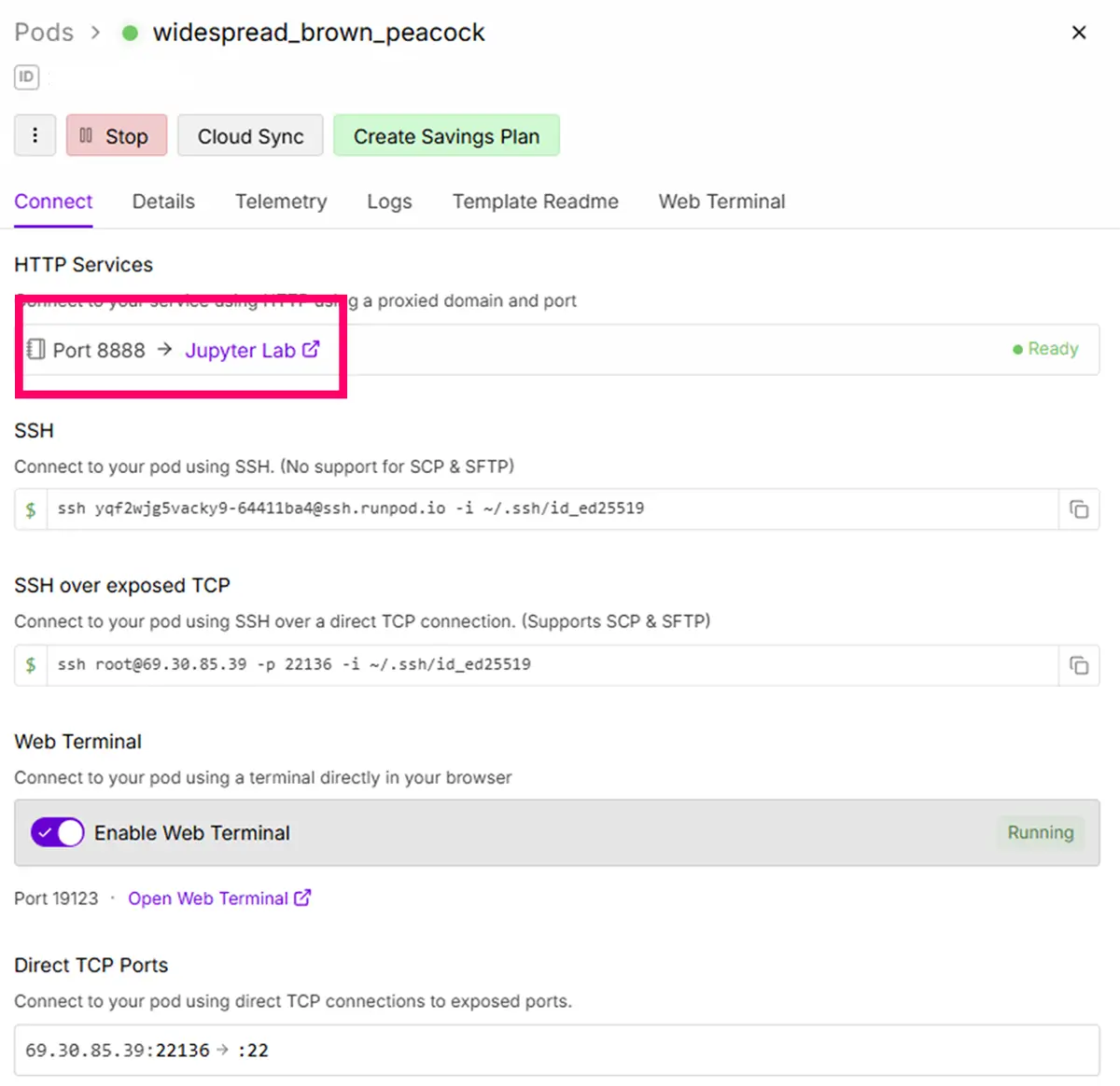Screen dimensions: 1120x1086
Task: View the Logs tab
Action: [389, 202]
